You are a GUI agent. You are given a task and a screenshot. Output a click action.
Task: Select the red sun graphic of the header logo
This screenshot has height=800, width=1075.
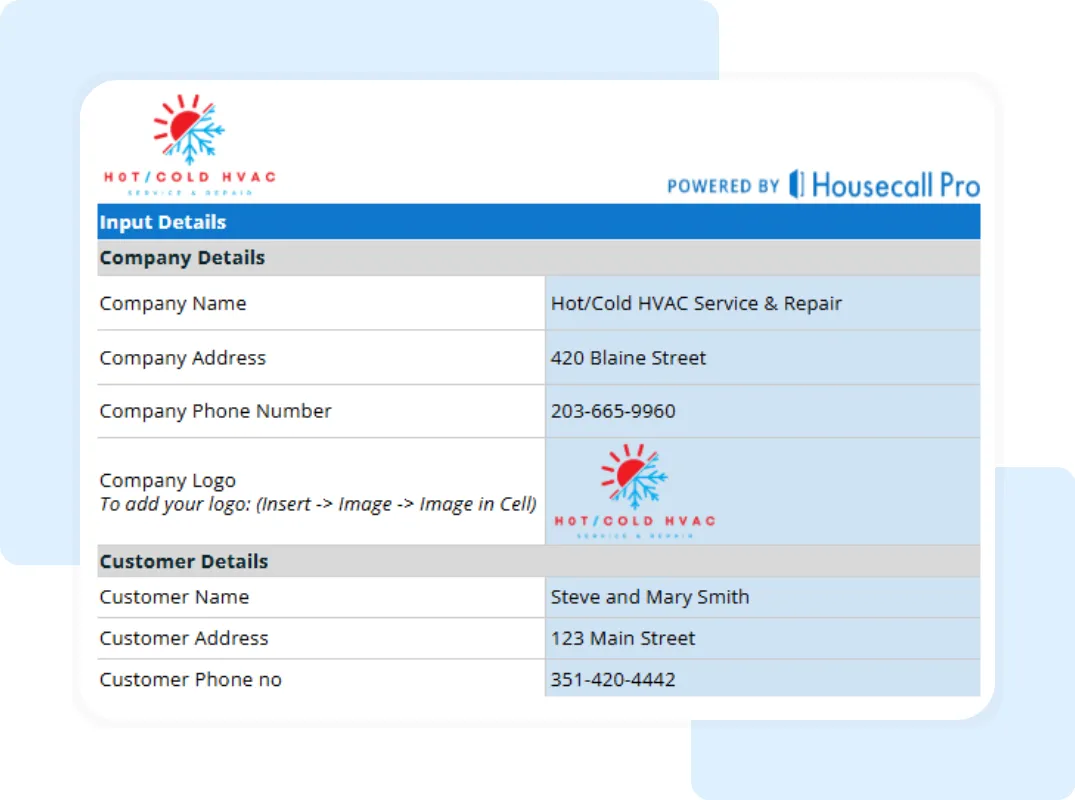(182, 122)
